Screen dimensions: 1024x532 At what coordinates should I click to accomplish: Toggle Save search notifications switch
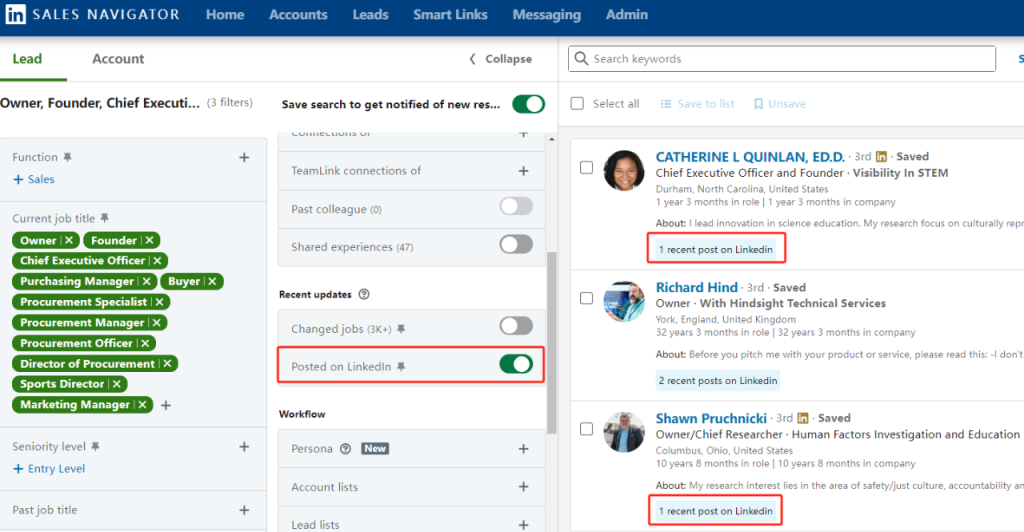(528, 104)
